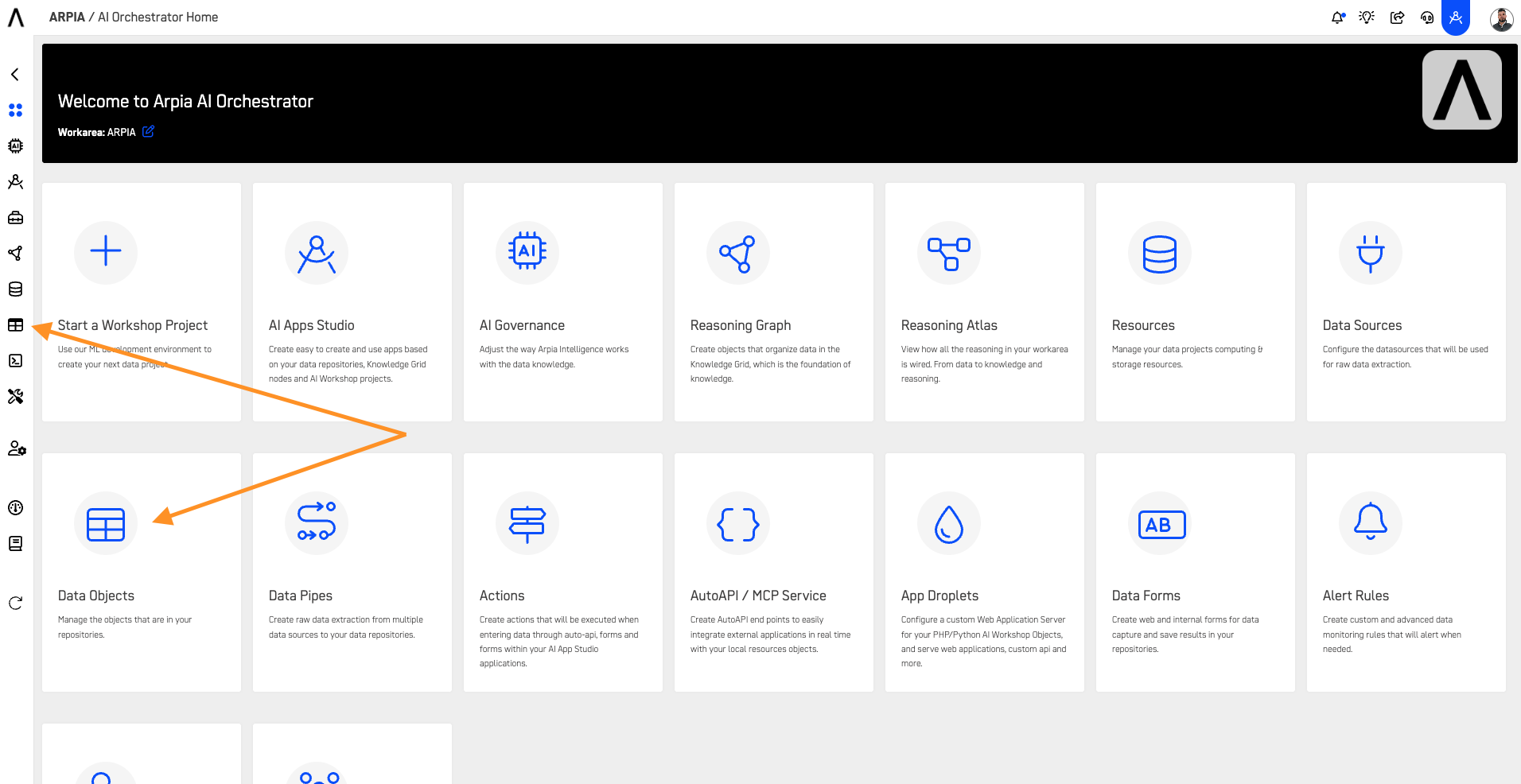Collapse the sidebar using the back chevron

14,74
